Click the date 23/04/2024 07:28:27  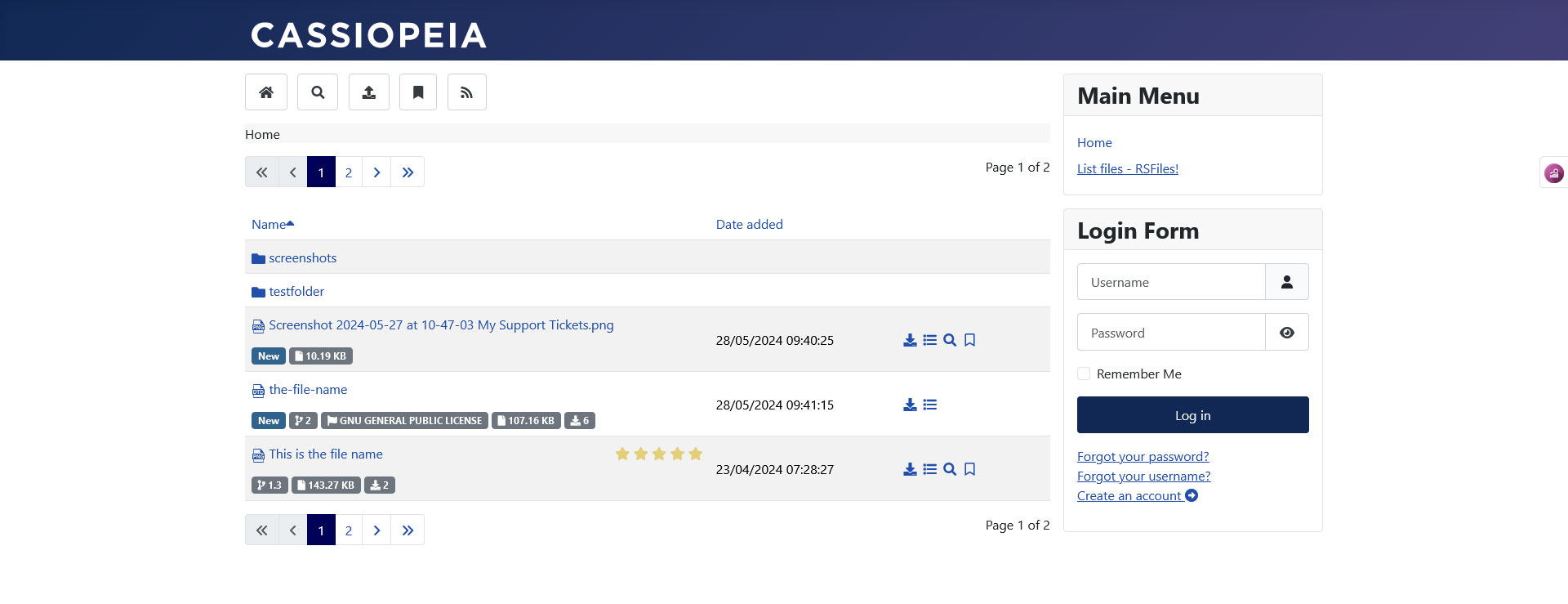point(774,469)
